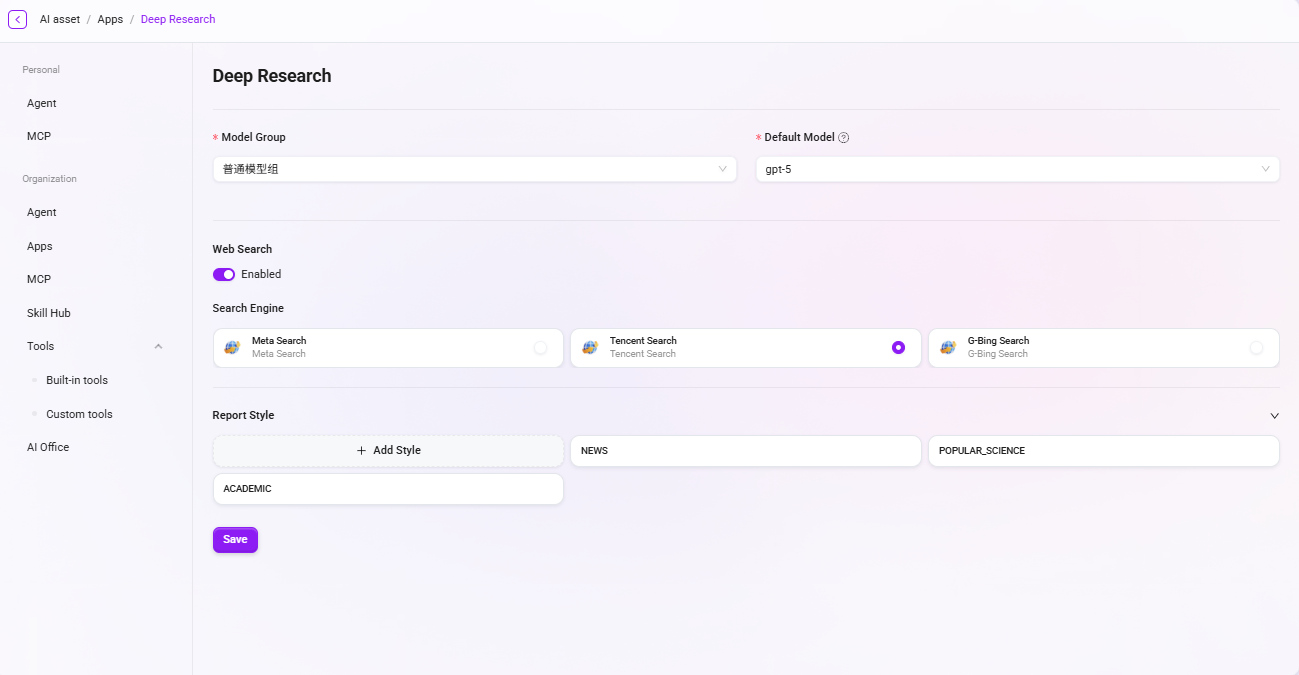Collapse the Report Style section chevron

[1274, 415]
